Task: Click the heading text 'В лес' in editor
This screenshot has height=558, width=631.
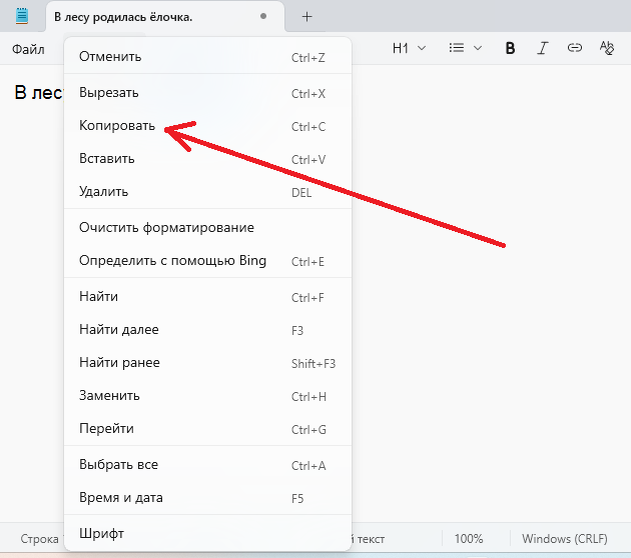Action: pyautogui.click(x=39, y=93)
